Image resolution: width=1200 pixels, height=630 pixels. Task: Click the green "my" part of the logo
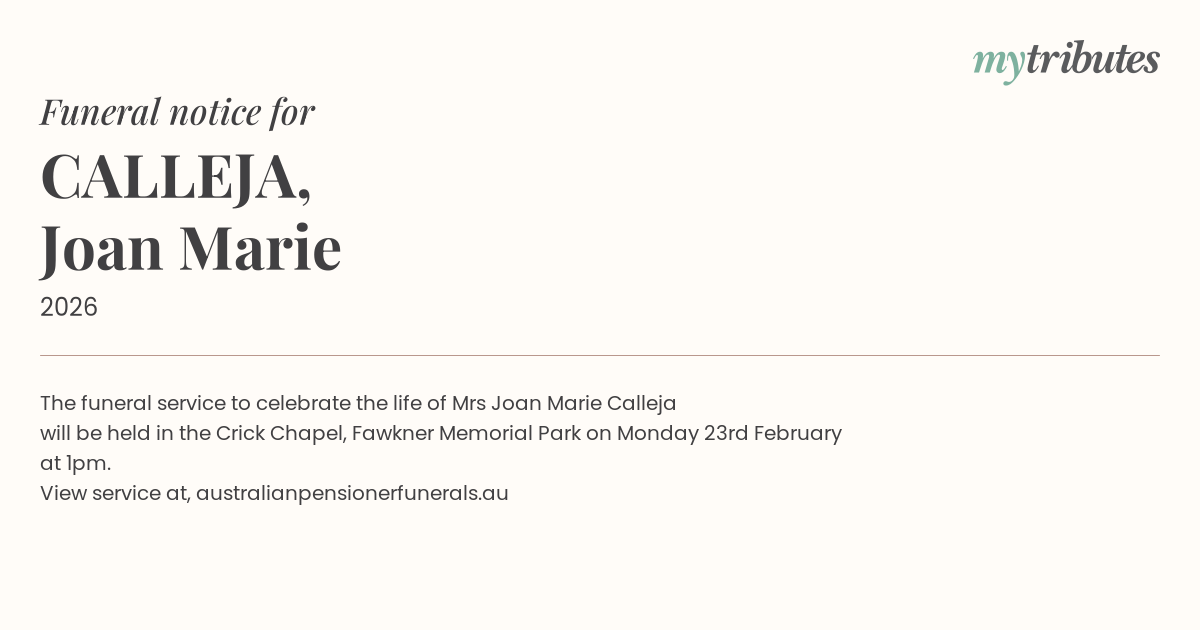(998, 62)
